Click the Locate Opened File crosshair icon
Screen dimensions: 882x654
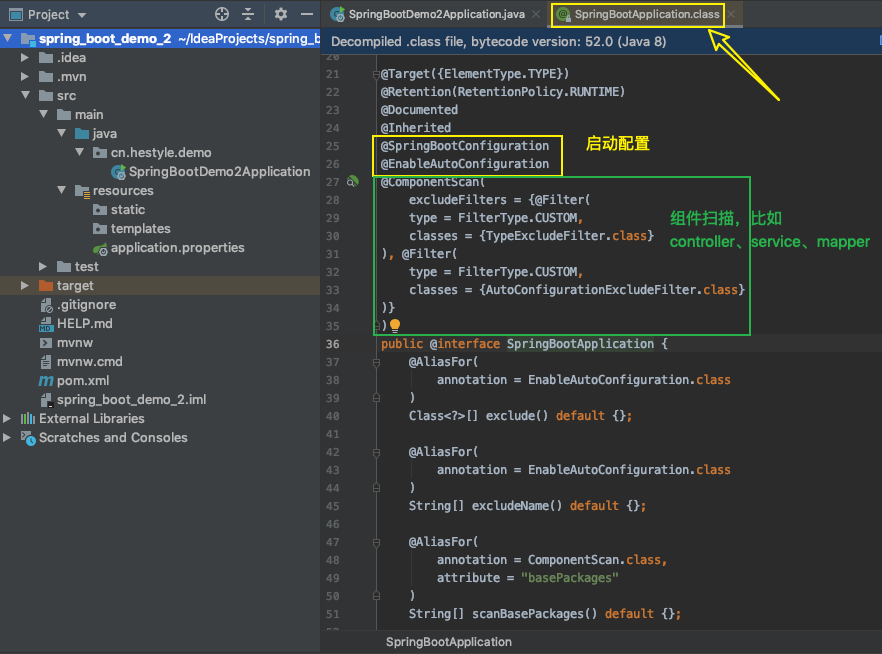221,15
